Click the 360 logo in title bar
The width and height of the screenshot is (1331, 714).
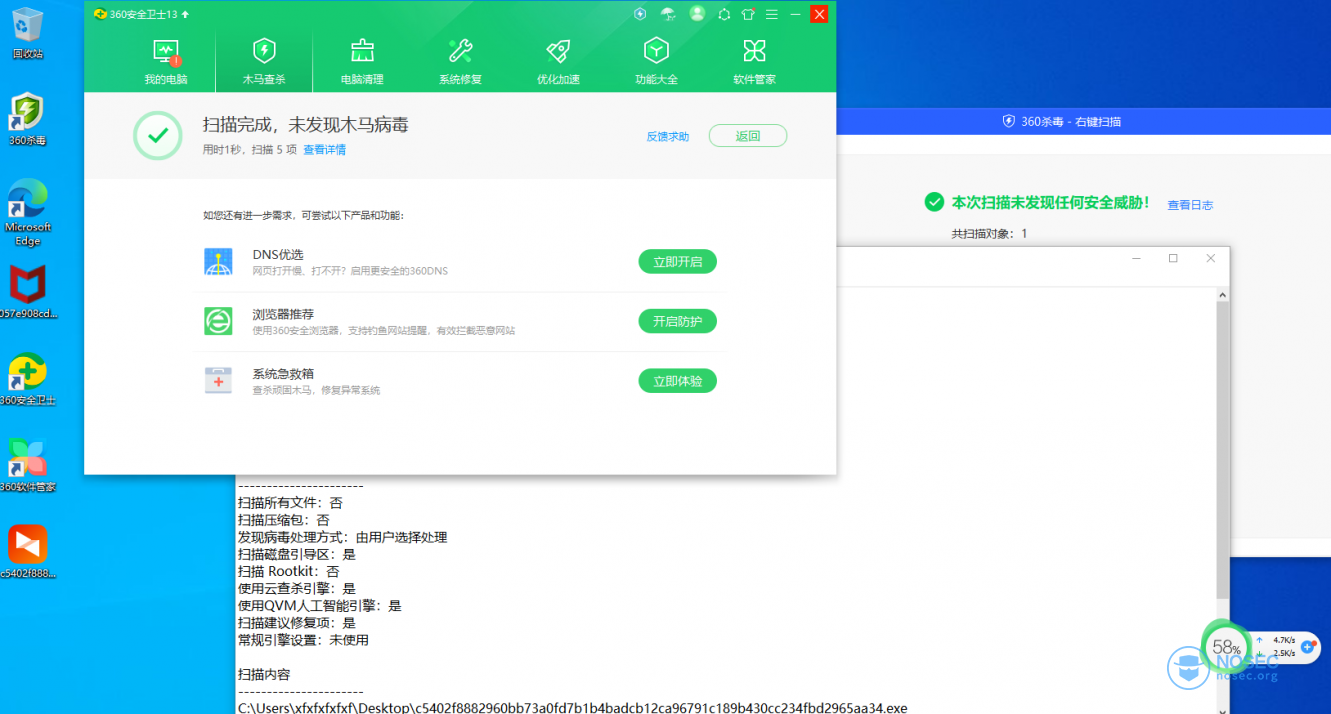click(x=100, y=15)
